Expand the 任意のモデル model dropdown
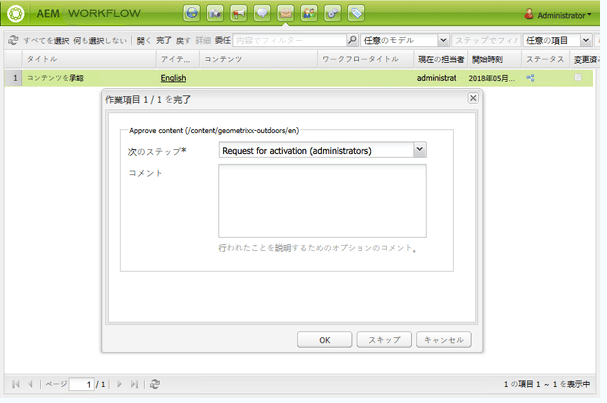607x403 pixels. tap(443, 40)
